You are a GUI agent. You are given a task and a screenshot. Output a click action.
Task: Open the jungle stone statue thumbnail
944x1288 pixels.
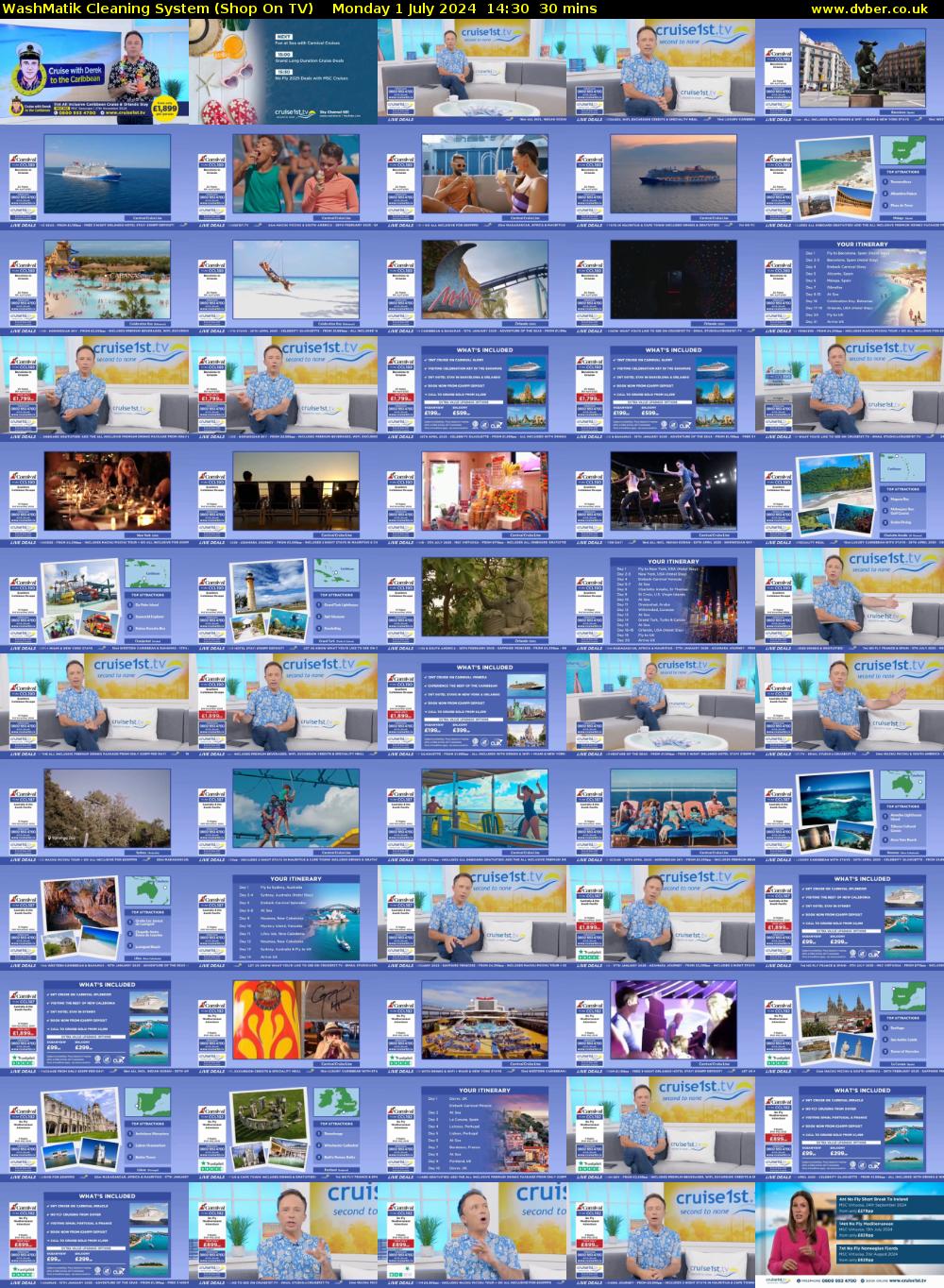(472, 601)
